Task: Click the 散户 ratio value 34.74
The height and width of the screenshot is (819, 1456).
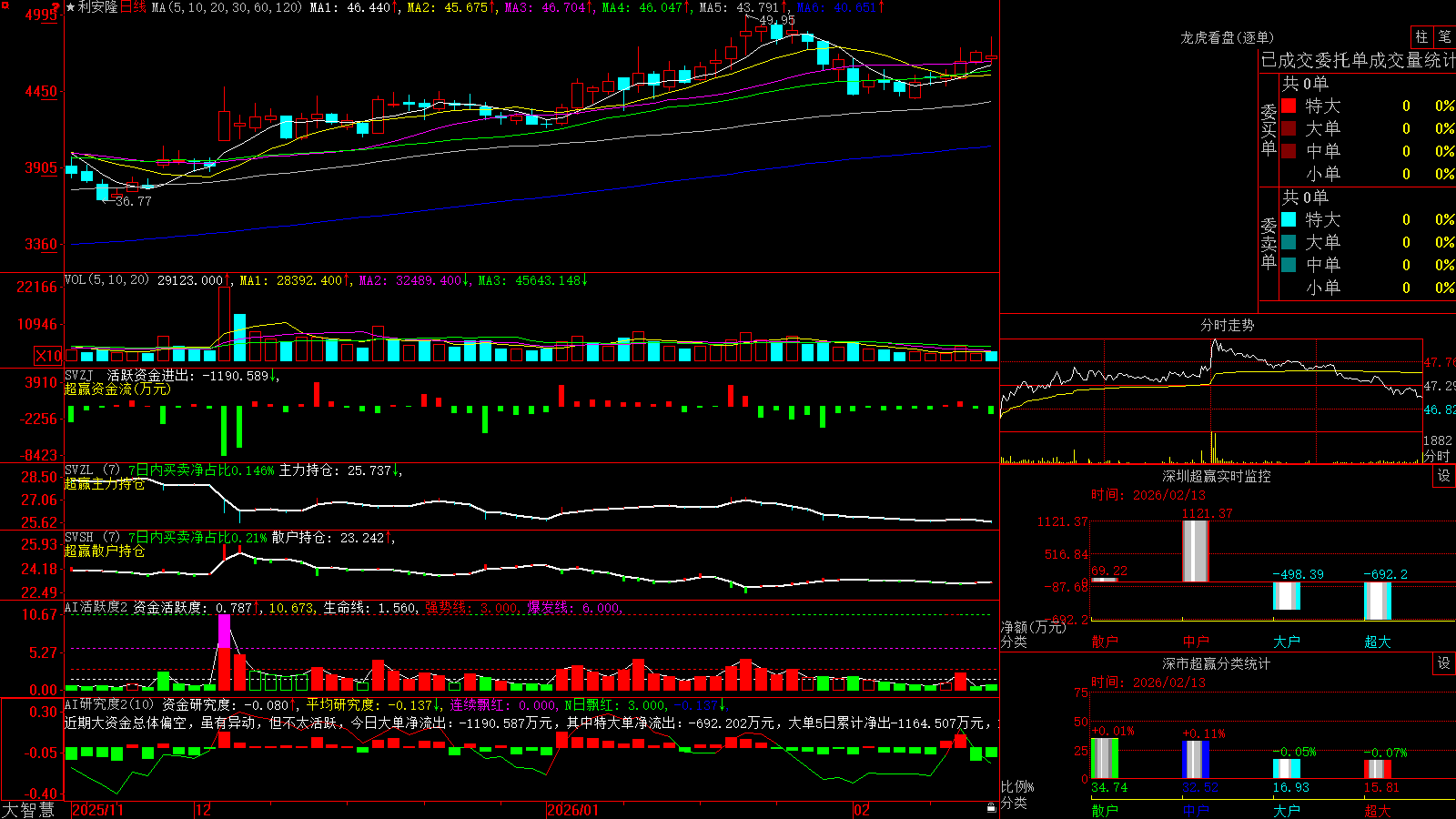Action: (x=1109, y=787)
